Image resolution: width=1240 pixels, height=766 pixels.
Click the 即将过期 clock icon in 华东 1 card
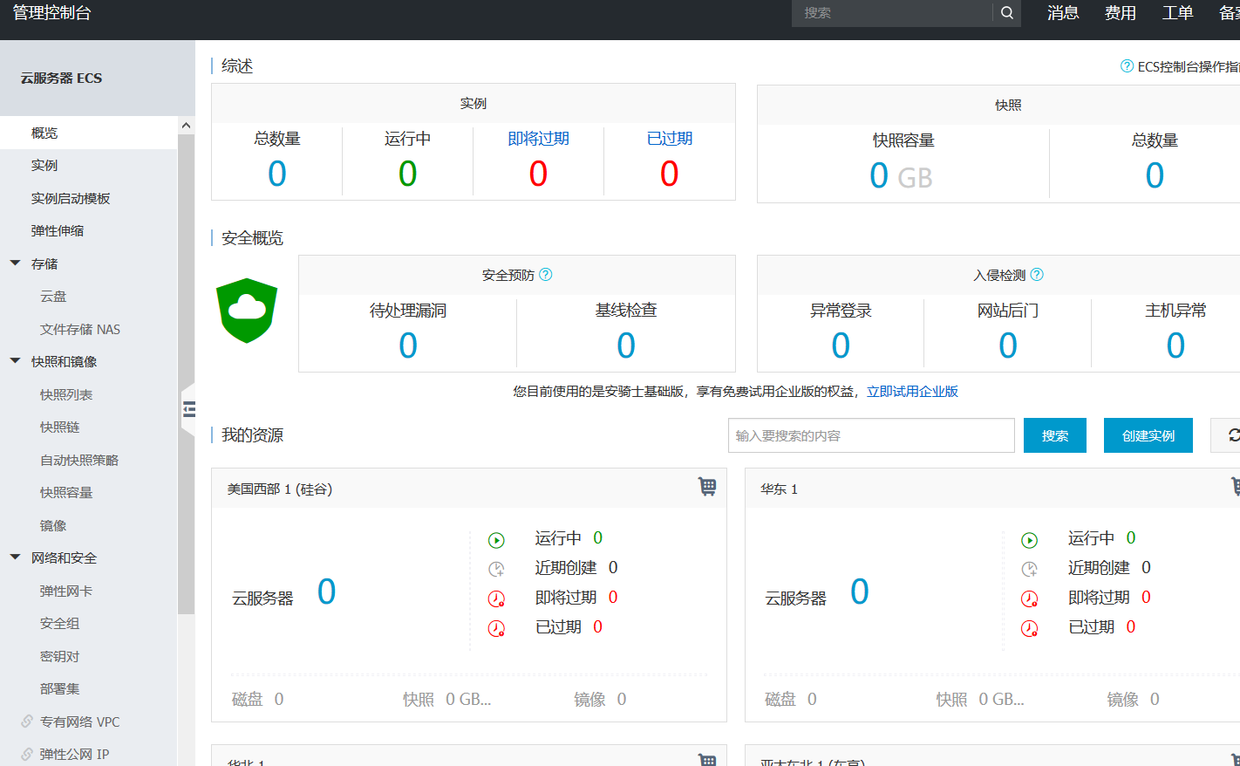(1030, 599)
